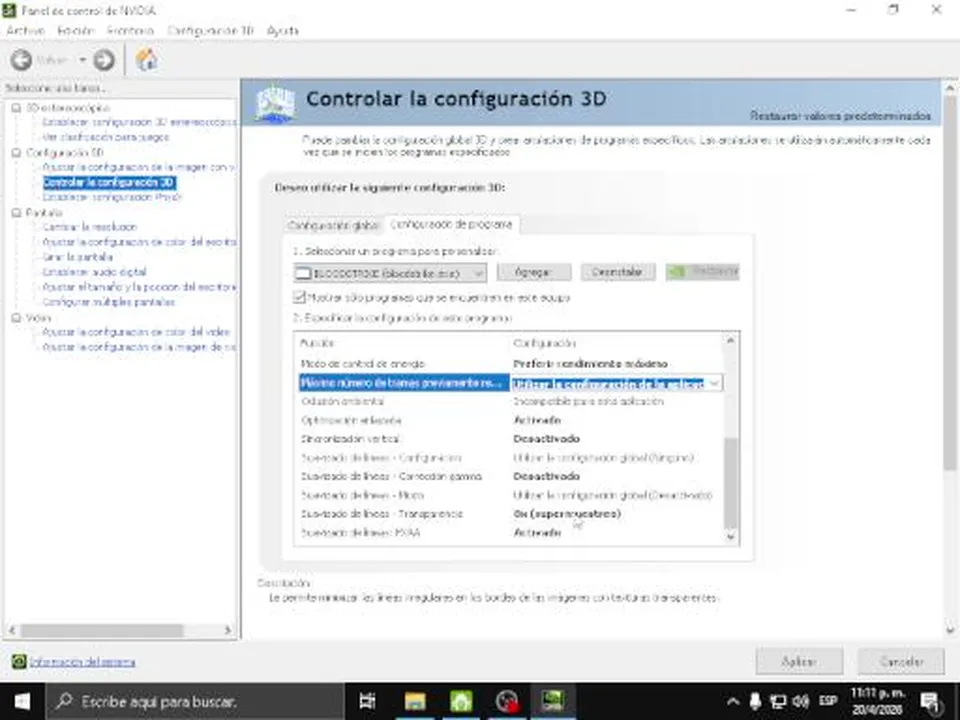Click the Cancelar button
Screen dimensions: 960x720
[901, 661]
